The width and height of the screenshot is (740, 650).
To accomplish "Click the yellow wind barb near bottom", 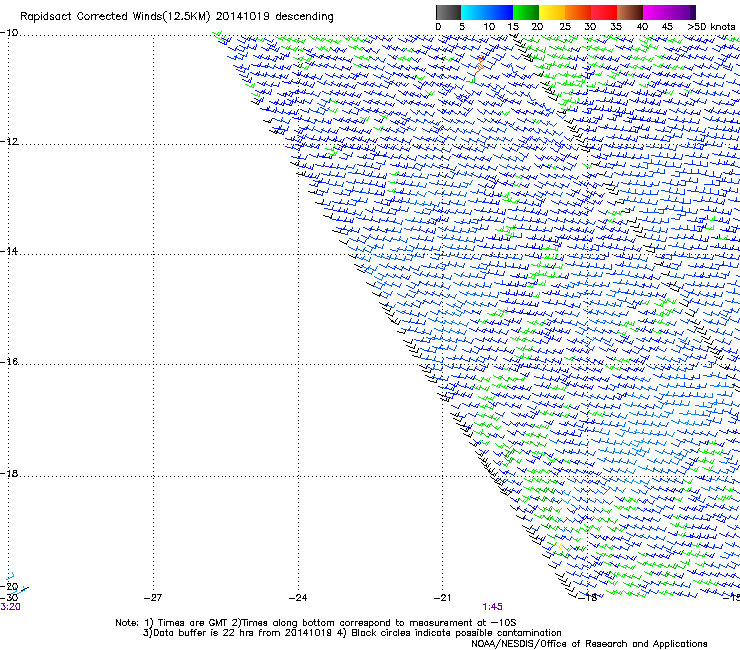I will click(x=558, y=546).
